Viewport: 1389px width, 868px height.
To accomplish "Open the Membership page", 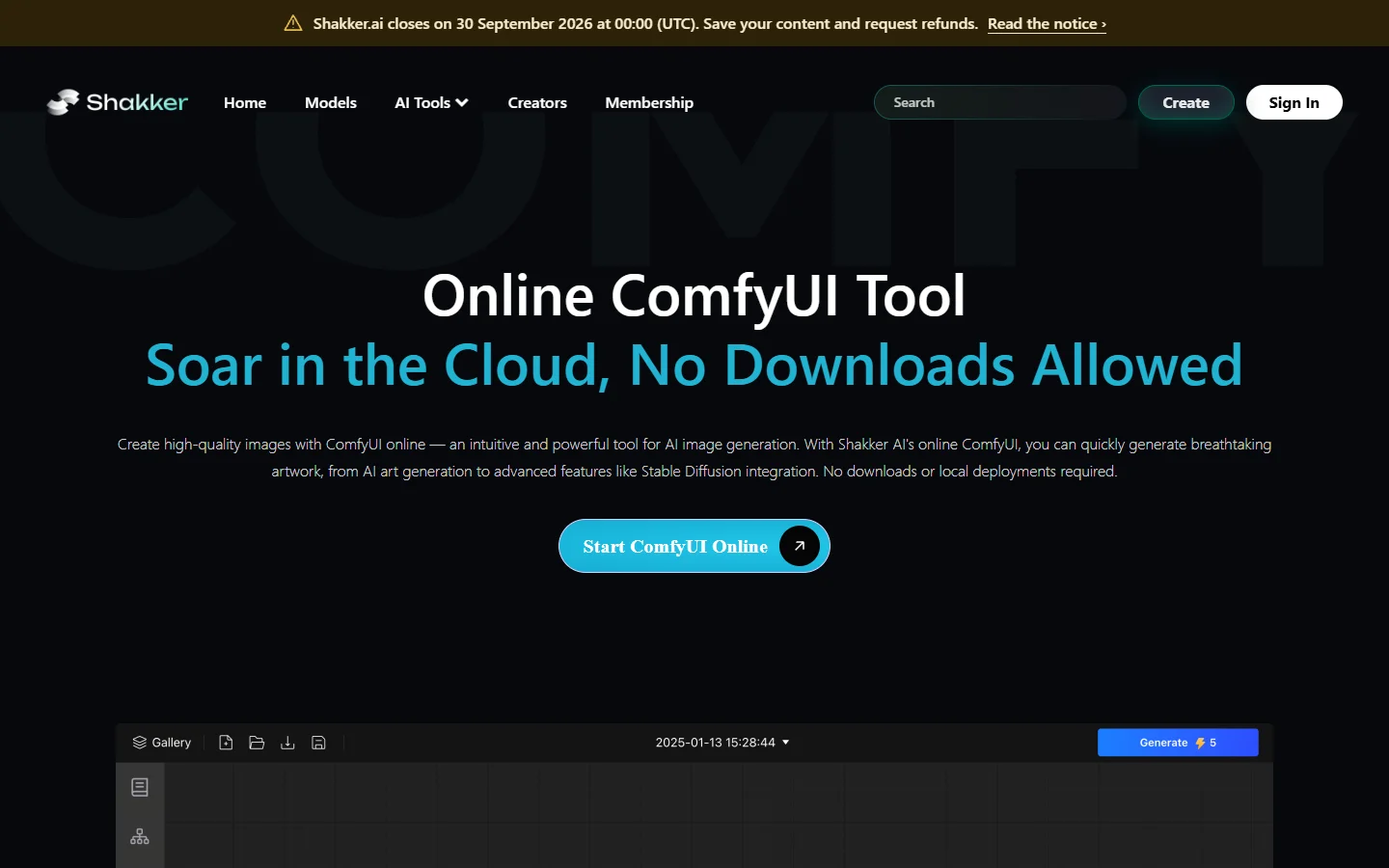I will pyautogui.click(x=649, y=102).
